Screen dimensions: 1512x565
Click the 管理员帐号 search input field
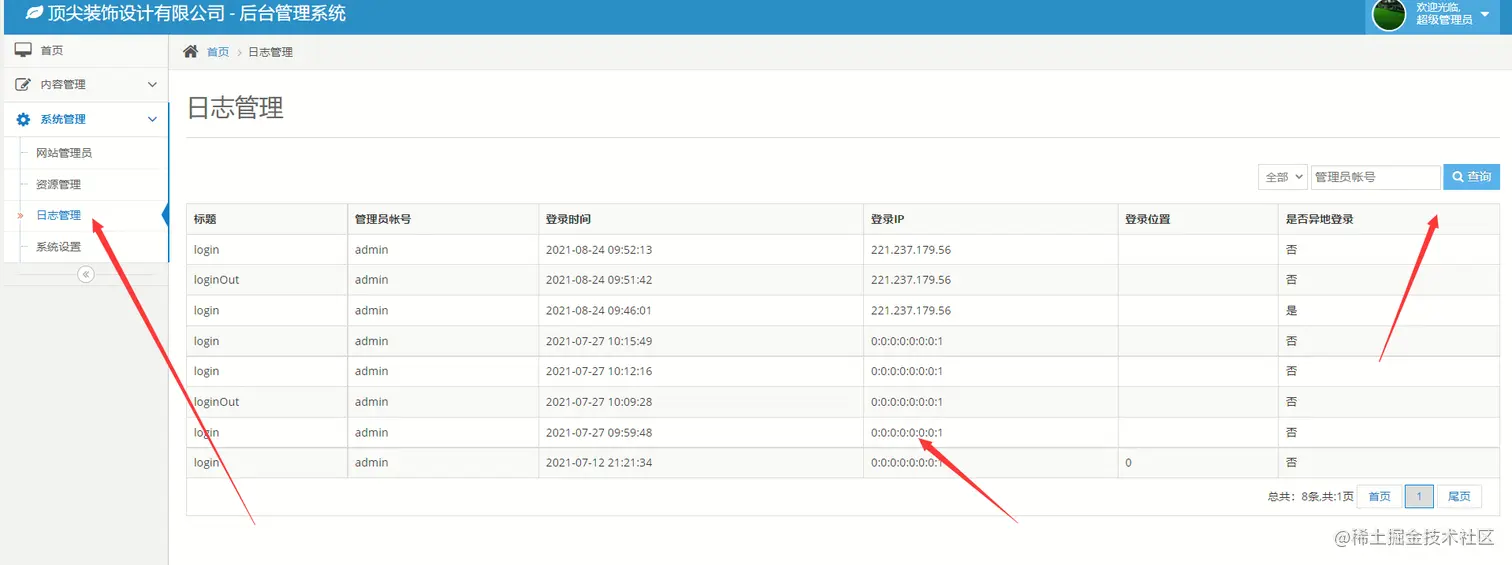coord(1376,177)
